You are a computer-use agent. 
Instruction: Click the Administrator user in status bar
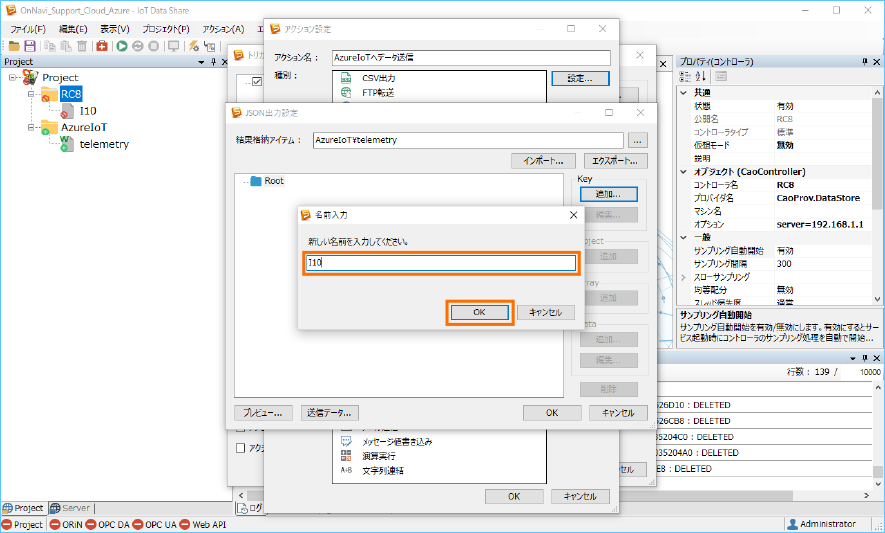tap(823, 524)
